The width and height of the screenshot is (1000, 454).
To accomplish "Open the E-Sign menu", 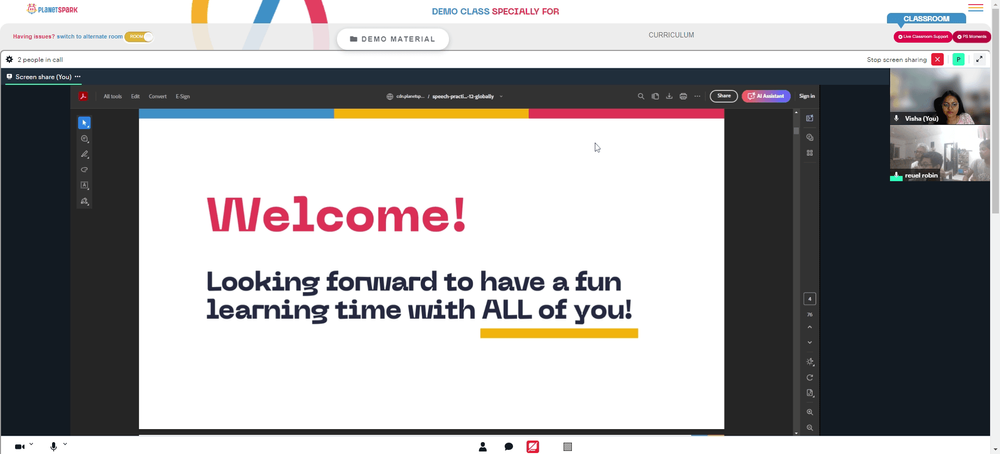I will pyautogui.click(x=182, y=96).
